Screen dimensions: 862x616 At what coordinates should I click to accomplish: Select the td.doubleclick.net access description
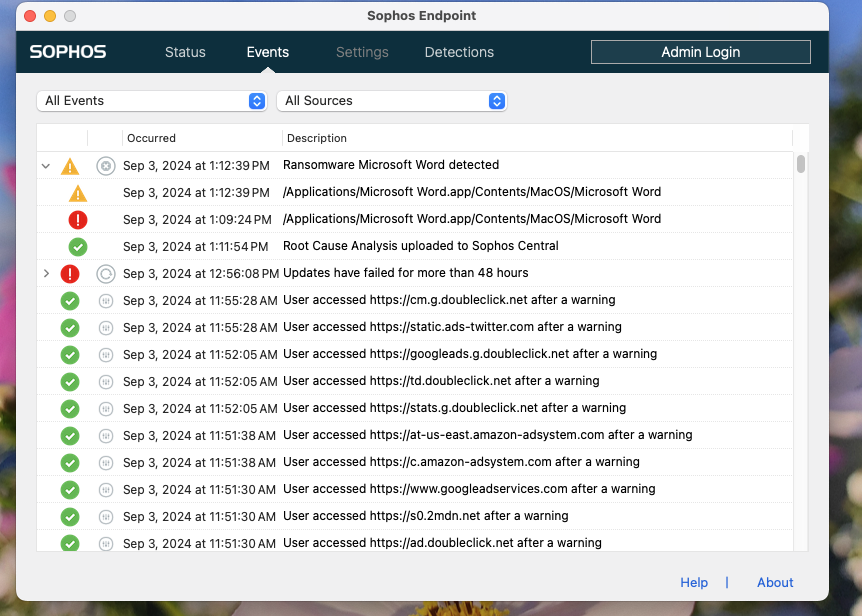[441, 380]
